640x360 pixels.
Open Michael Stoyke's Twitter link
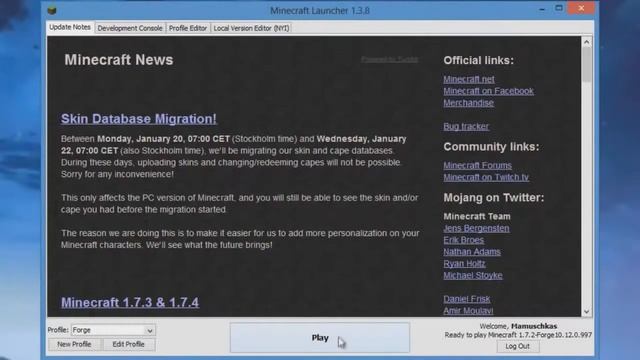pyautogui.click(x=473, y=276)
